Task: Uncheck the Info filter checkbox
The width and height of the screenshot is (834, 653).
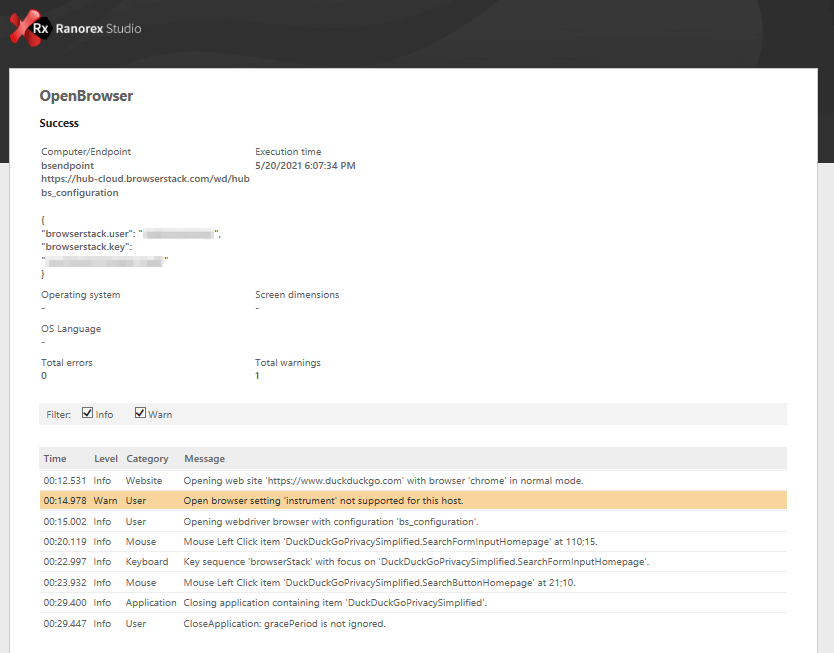Action: click(x=88, y=413)
